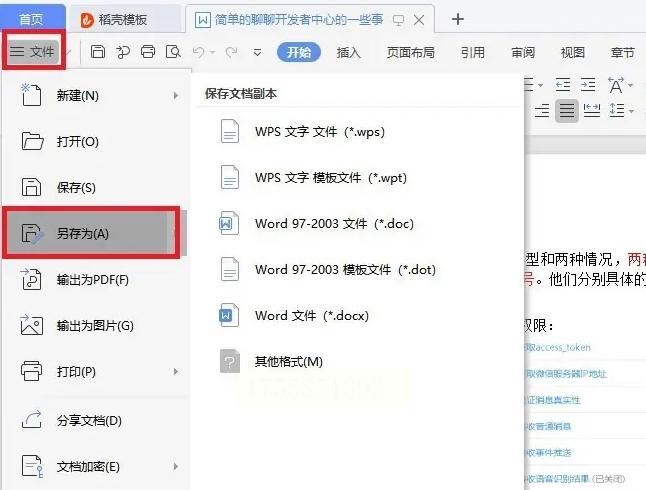Select 输出为图片(G) menu entry
The width and height of the screenshot is (646, 490).
95,325
